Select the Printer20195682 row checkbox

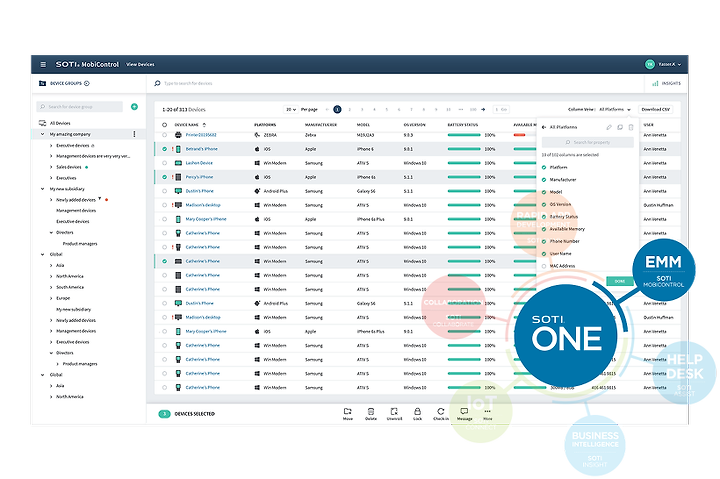pyautogui.click(x=164, y=135)
